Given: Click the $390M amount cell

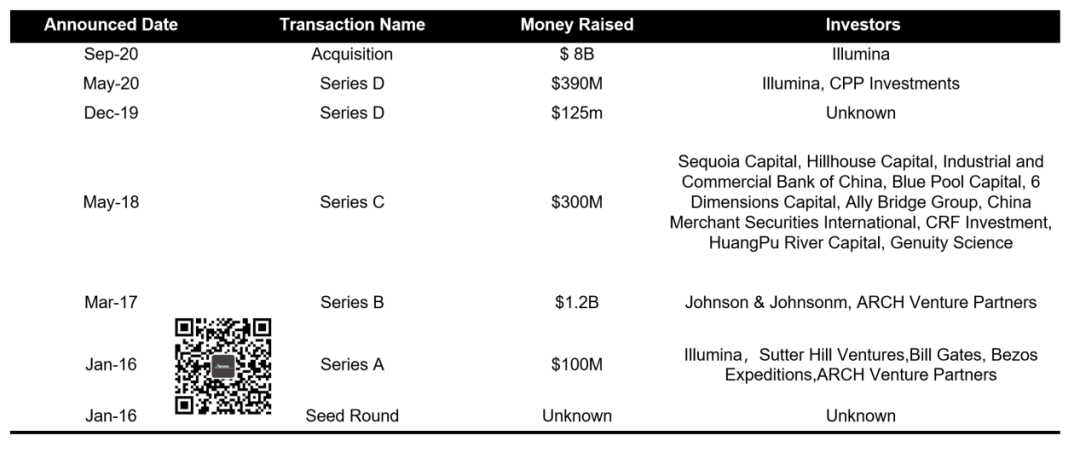Looking at the screenshot, I should click(x=576, y=84).
